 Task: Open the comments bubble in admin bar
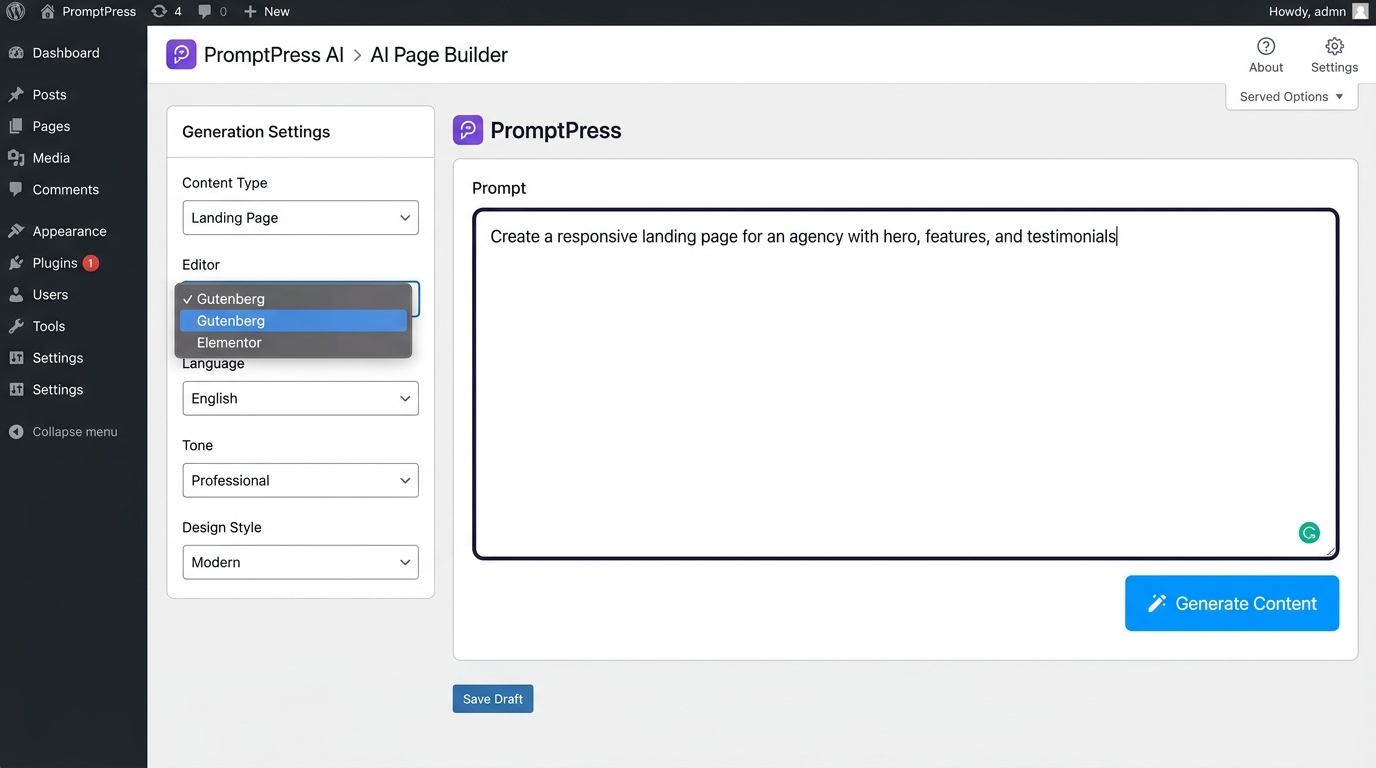pyautogui.click(x=205, y=12)
